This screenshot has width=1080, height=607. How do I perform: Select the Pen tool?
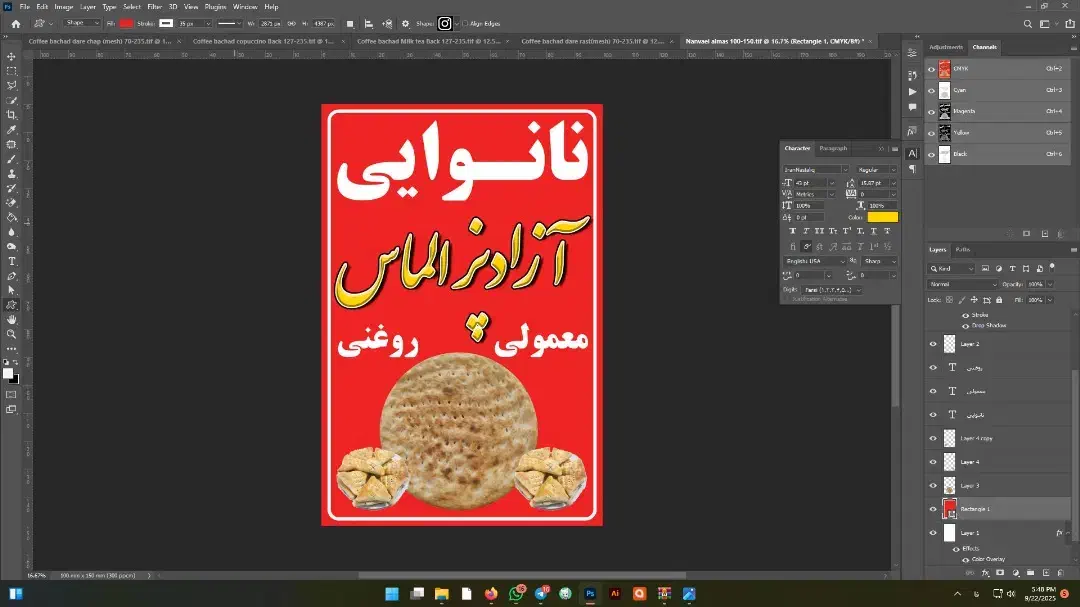pos(11,276)
